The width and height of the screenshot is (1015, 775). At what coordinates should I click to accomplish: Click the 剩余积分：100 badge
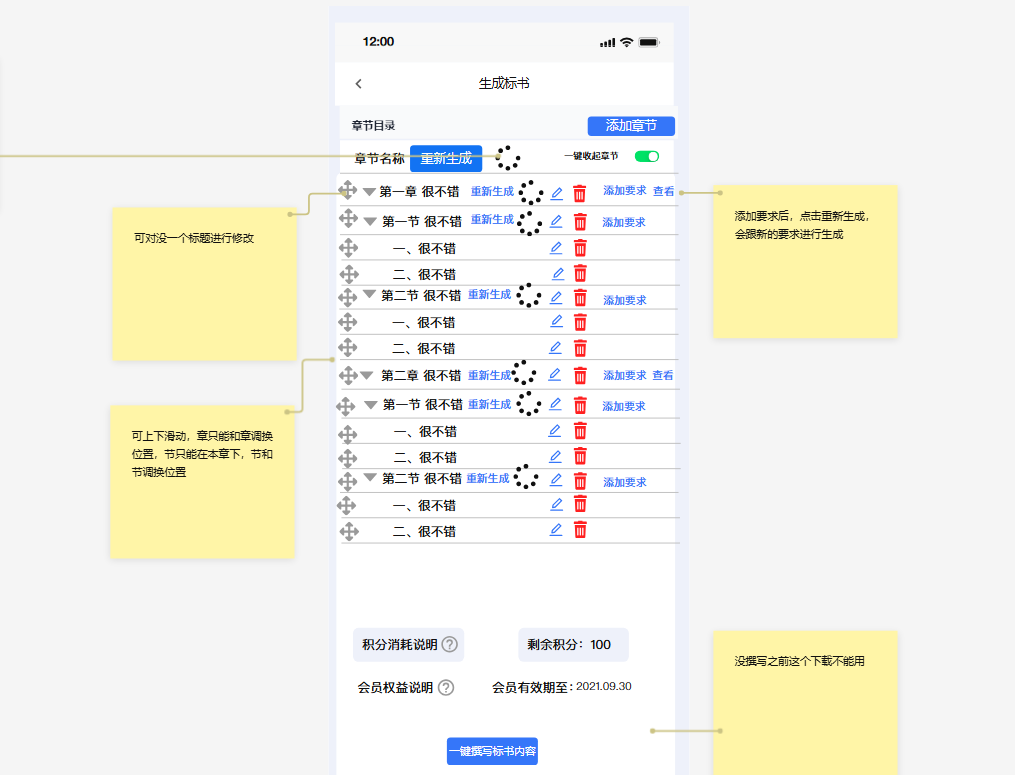(572, 645)
